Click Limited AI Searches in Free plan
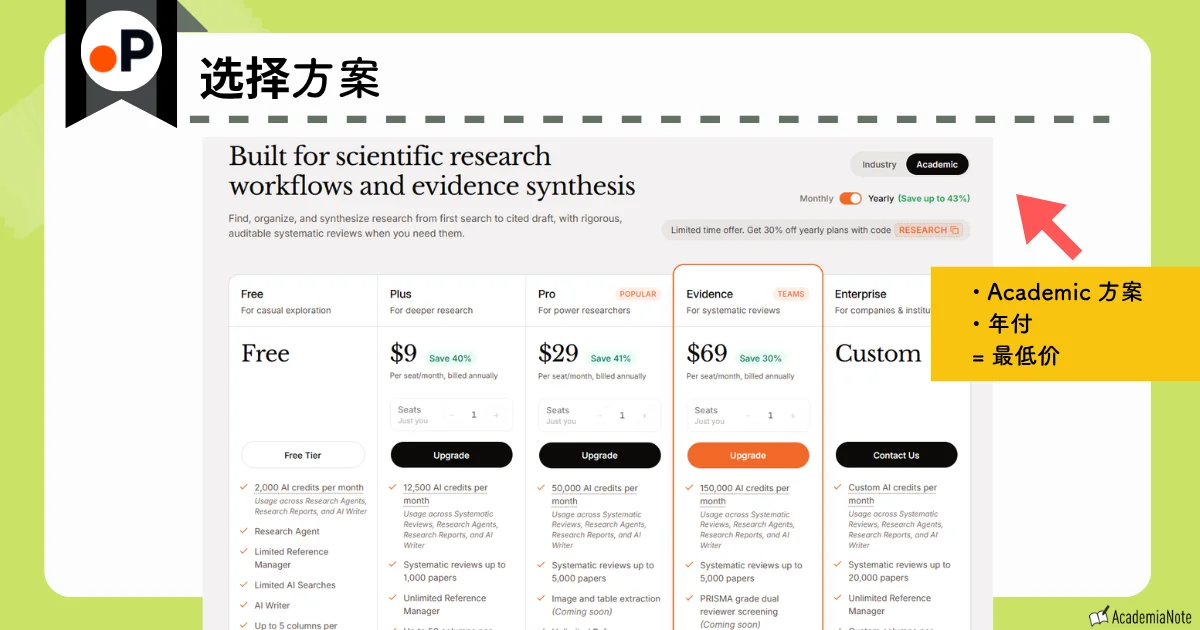This screenshot has height=630, width=1200. coord(295,585)
